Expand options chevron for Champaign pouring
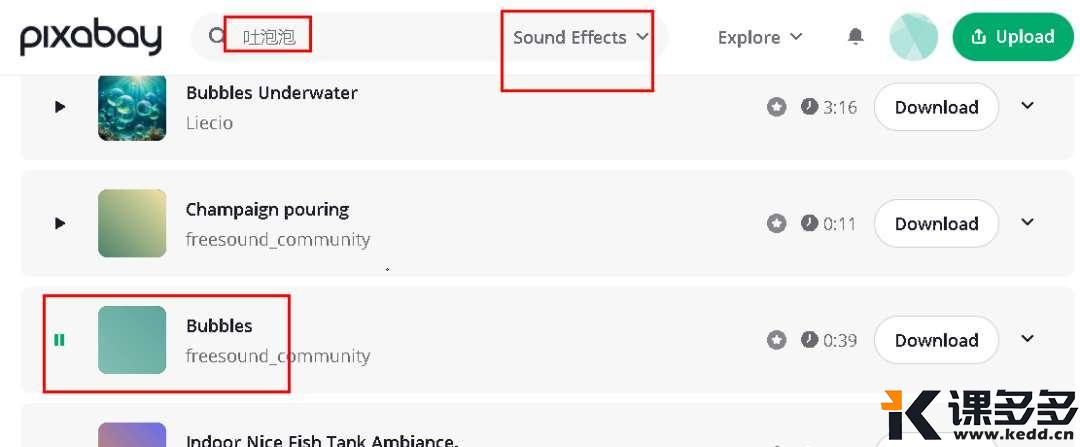This screenshot has width=1080, height=447. pos(1027,222)
